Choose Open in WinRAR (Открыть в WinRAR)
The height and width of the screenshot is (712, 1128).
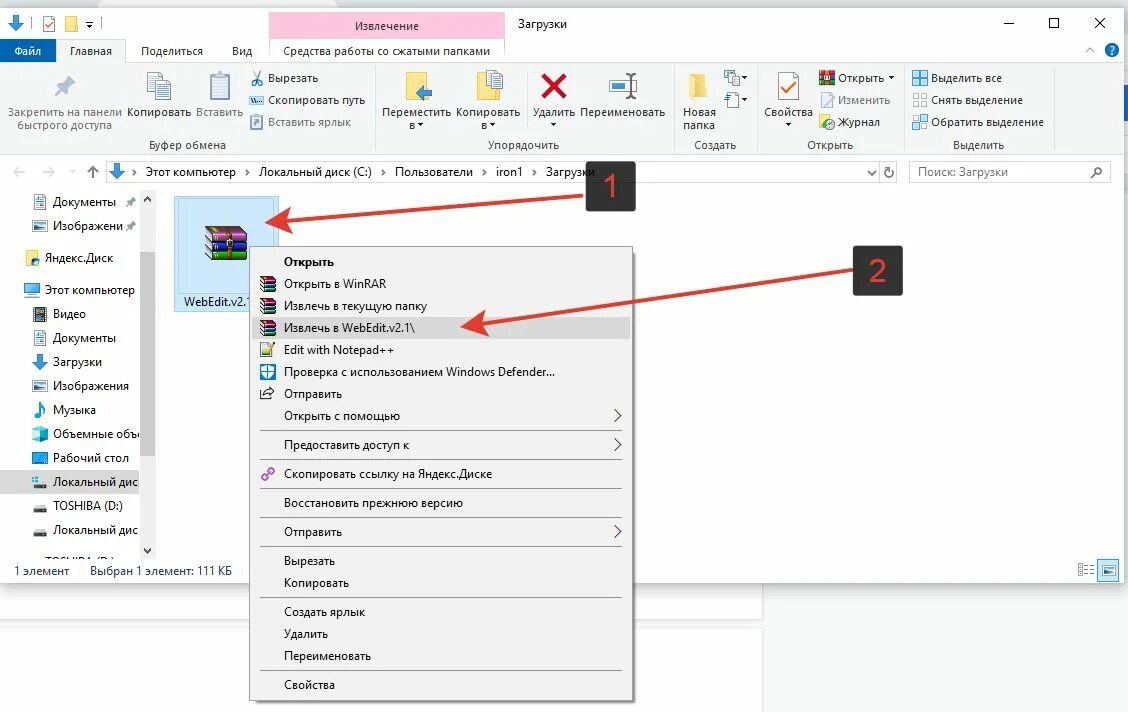(x=440, y=283)
